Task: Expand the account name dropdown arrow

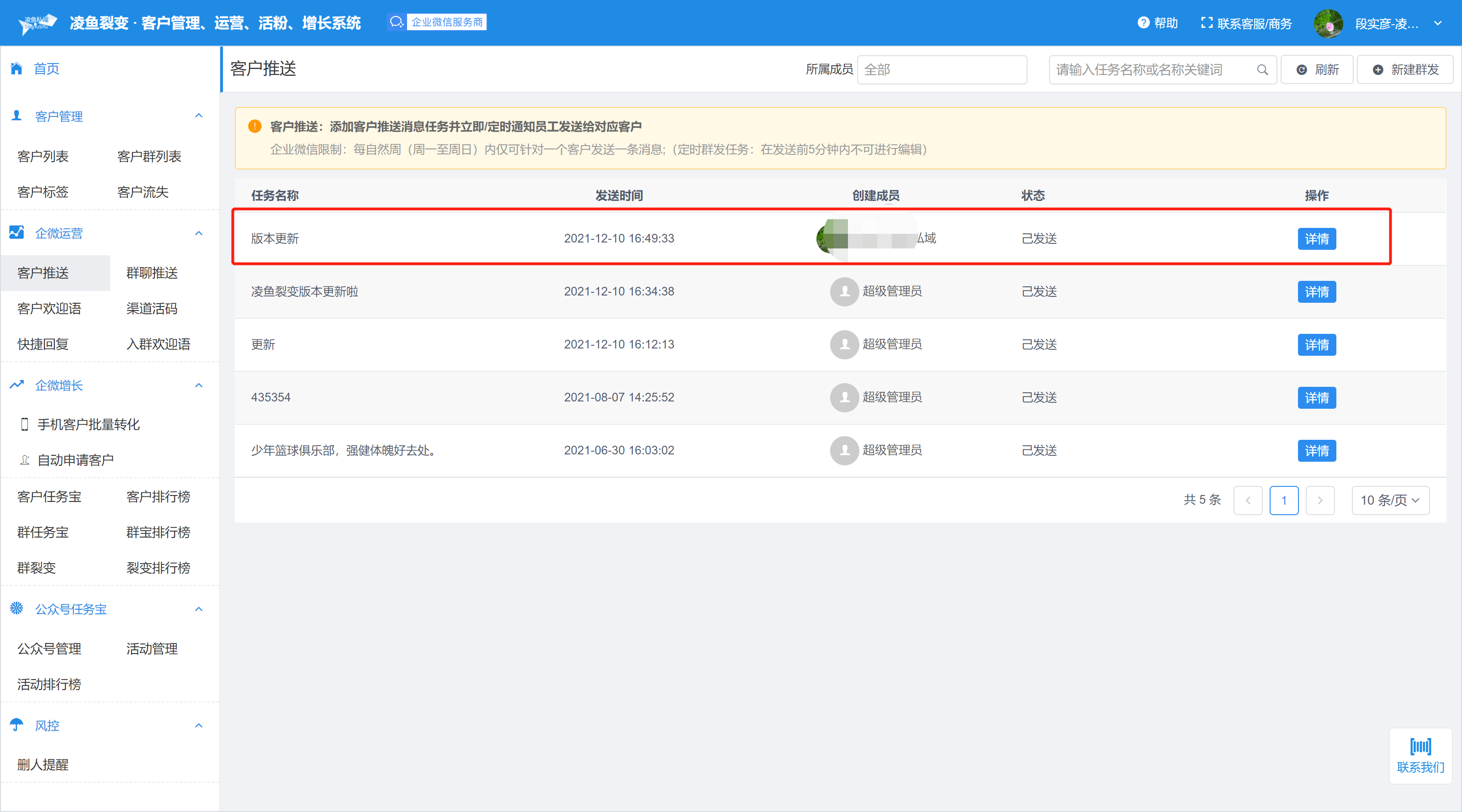Action: coord(1438,23)
